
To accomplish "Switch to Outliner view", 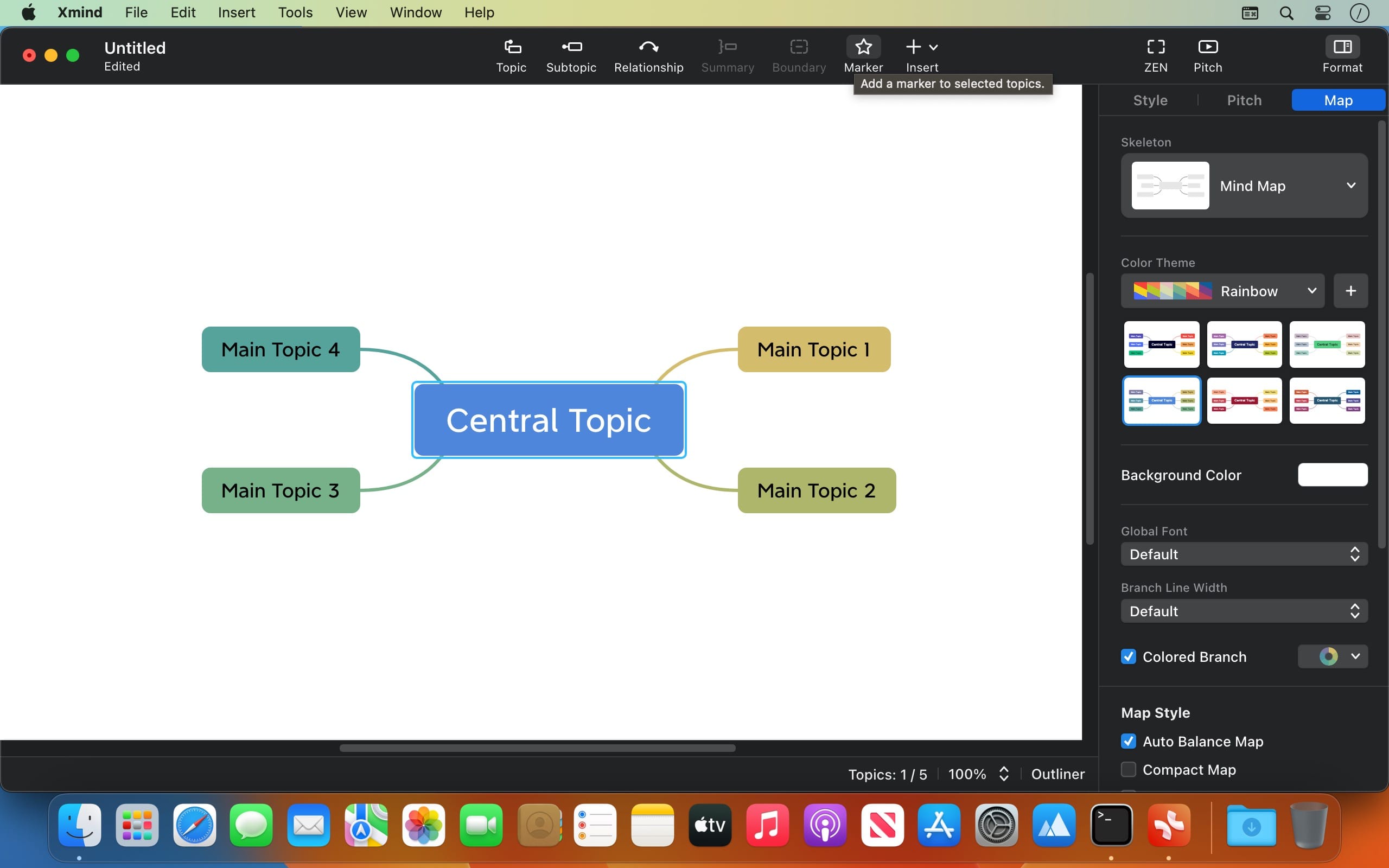I will point(1057,774).
